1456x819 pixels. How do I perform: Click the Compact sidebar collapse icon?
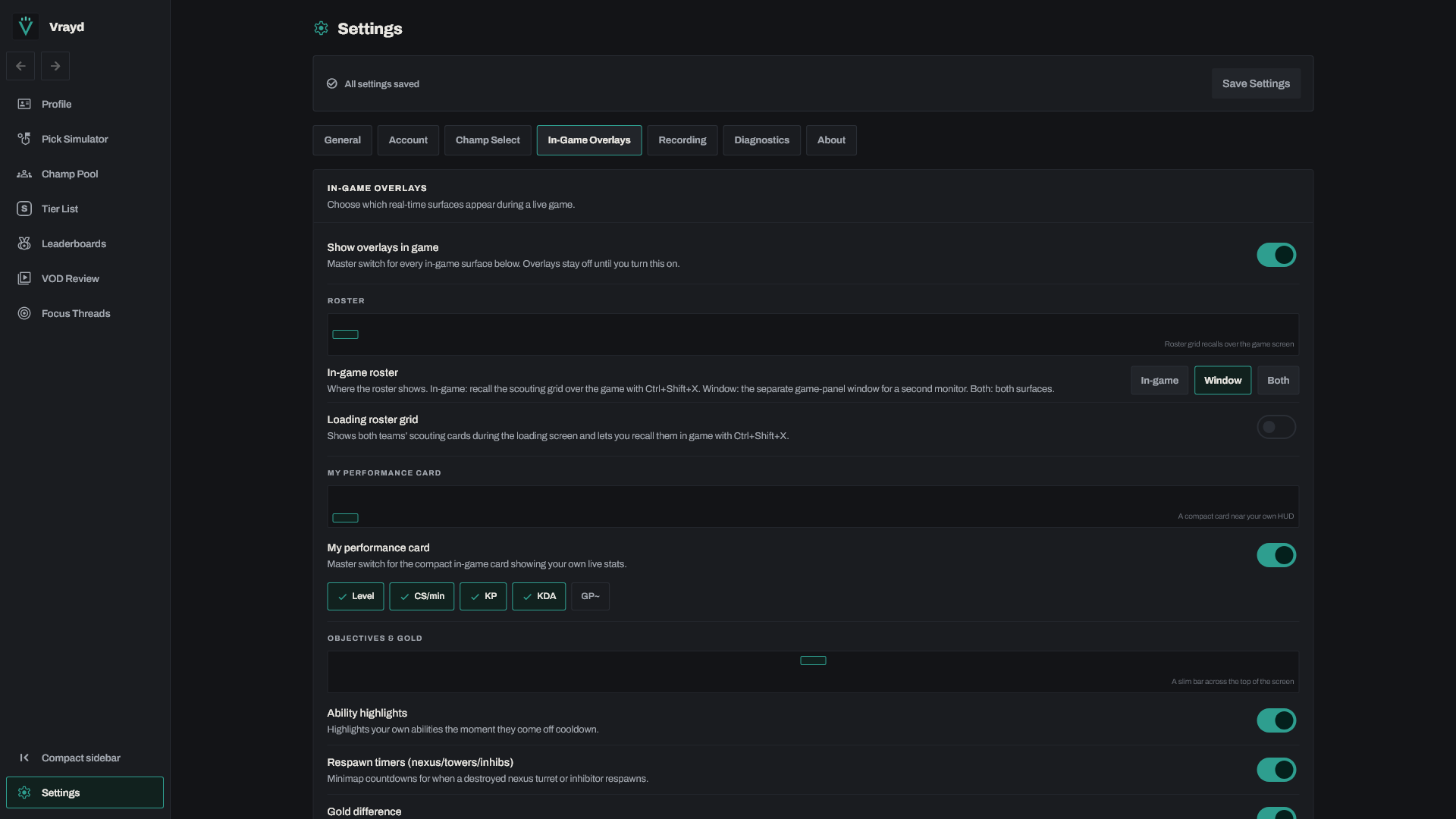[24, 758]
